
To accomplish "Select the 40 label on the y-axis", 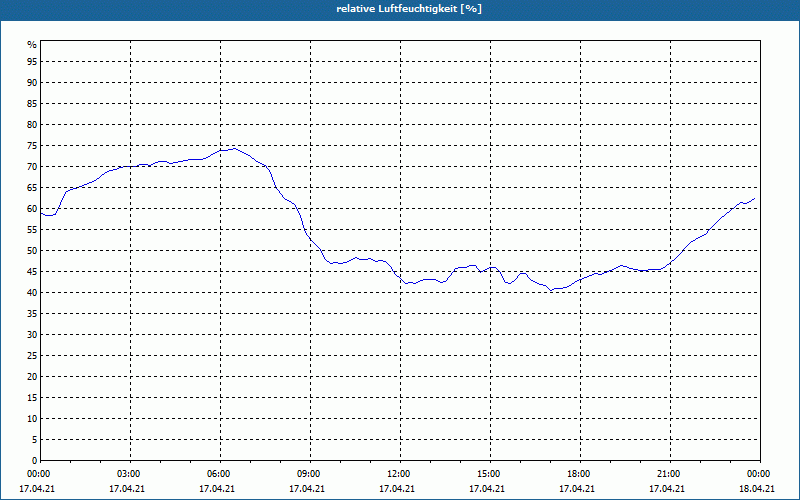I will (32, 293).
